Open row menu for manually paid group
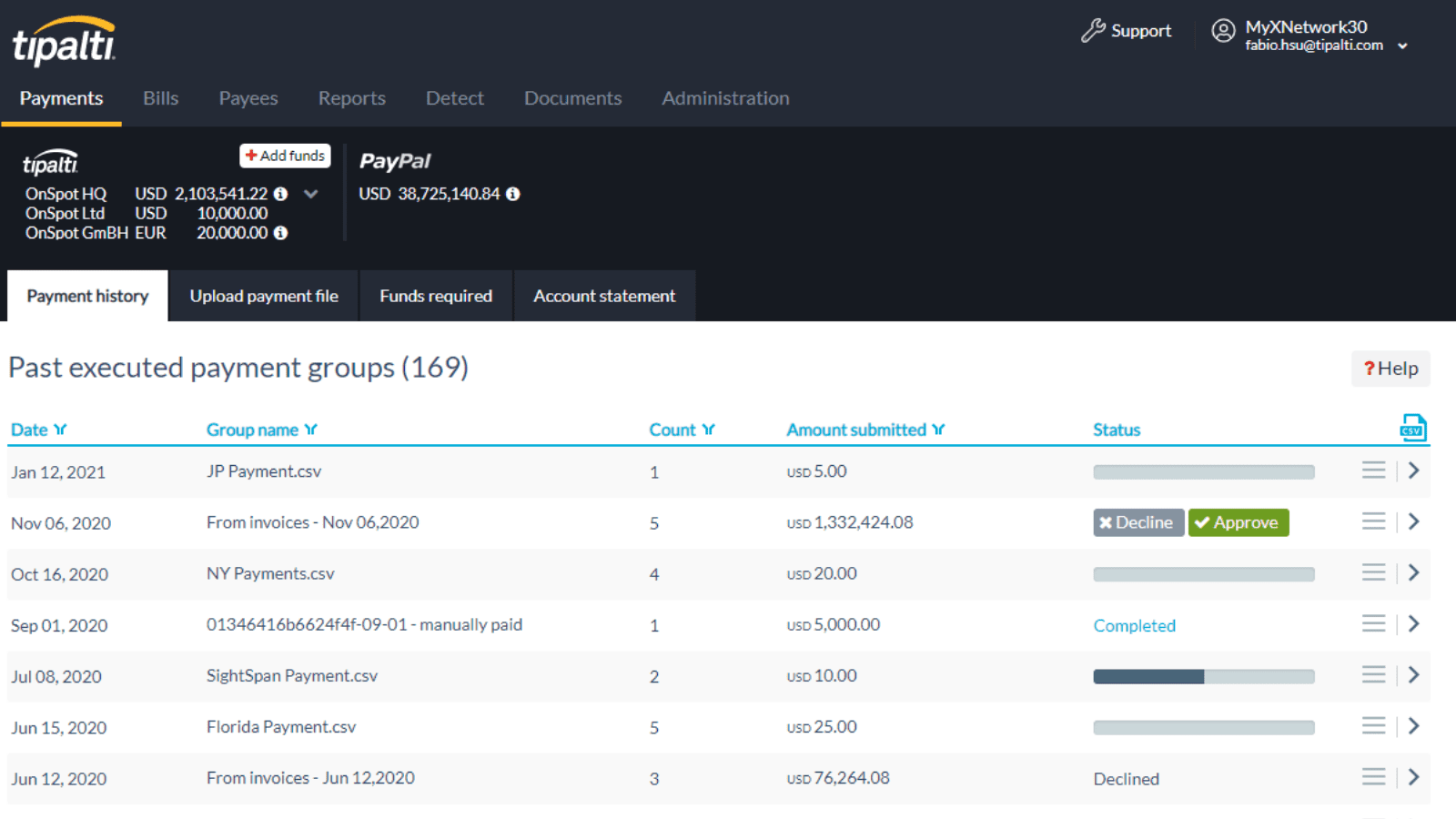 pyautogui.click(x=1373, y=623)
